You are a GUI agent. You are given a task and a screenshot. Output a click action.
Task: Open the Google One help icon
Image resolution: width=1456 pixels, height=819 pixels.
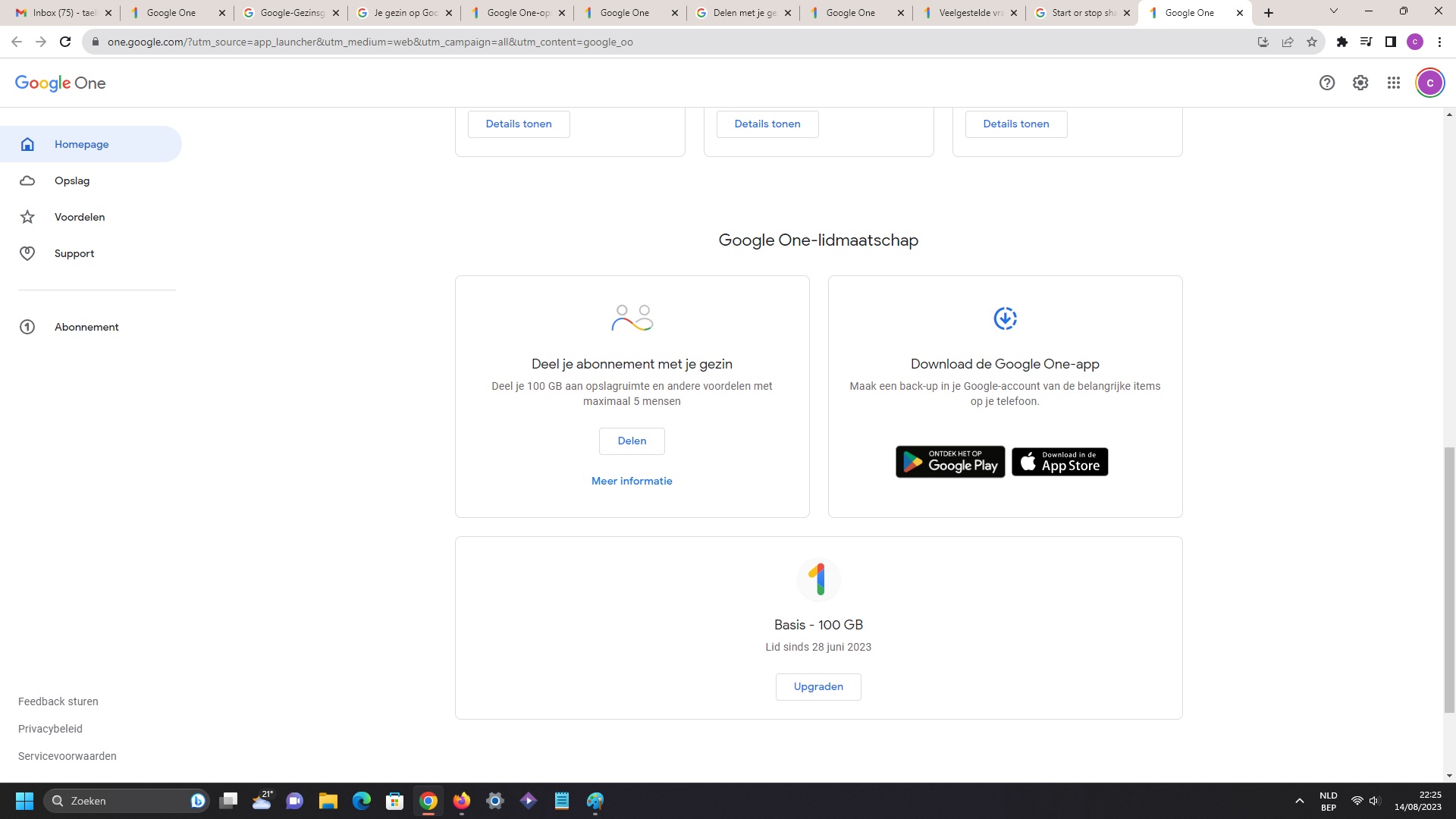click(x=1326, y=83)
